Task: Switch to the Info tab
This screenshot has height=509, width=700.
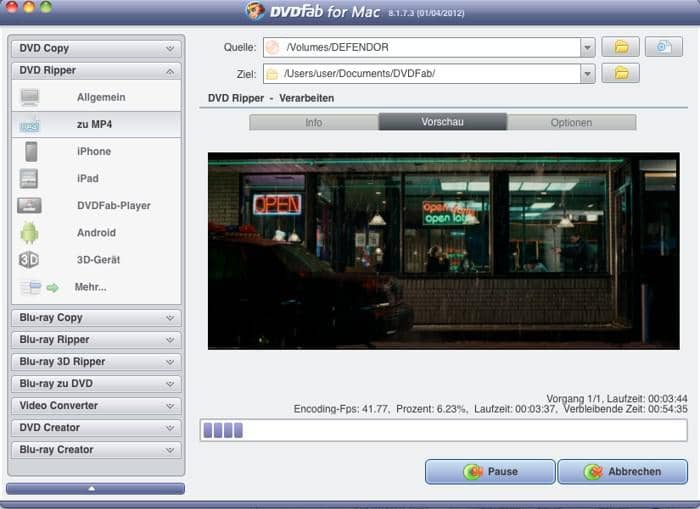Action: (x=314, y=122)
